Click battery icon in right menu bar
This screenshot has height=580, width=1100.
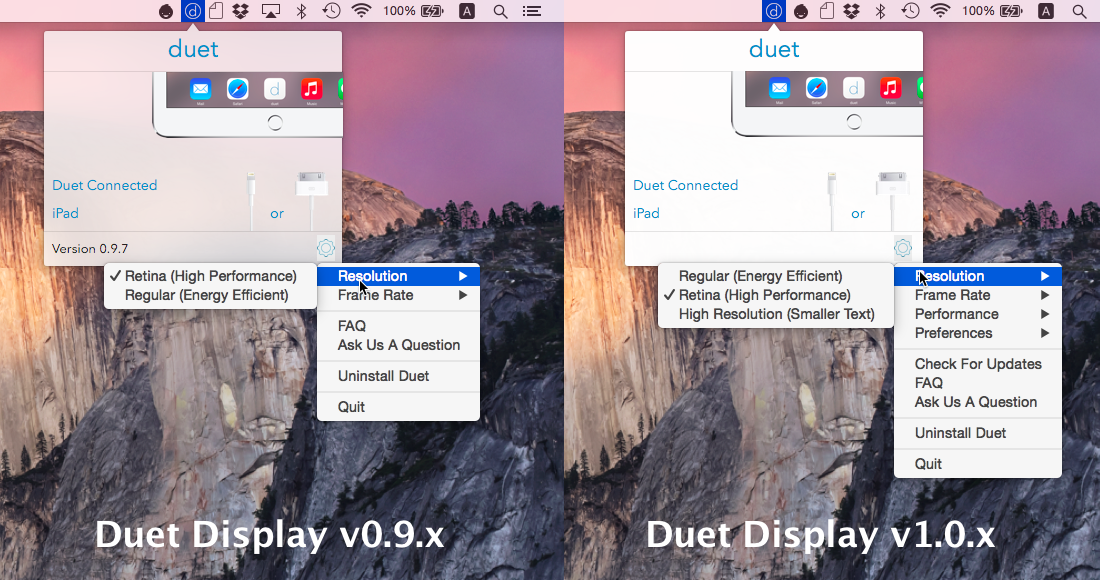(1011, 11)
